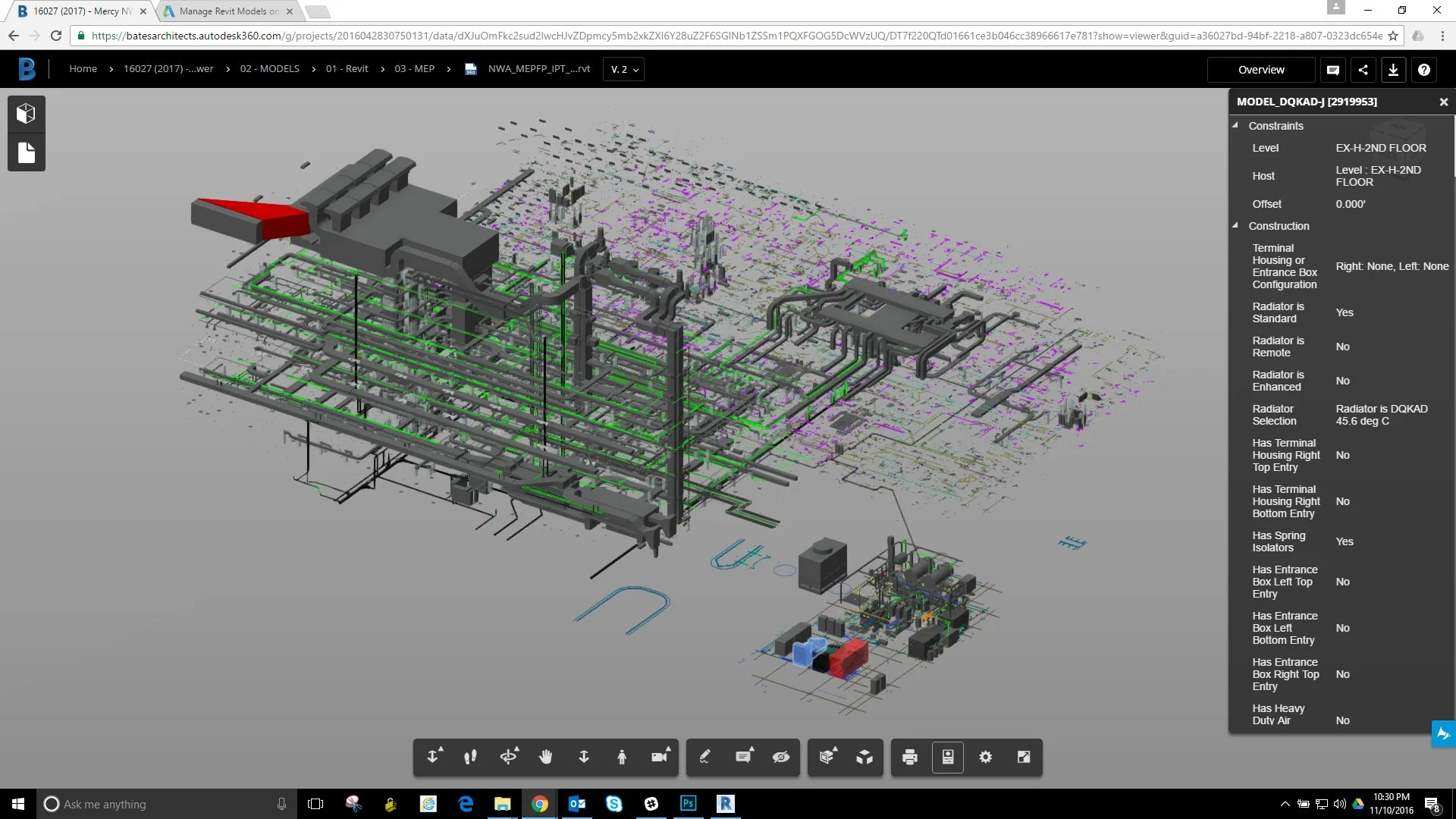Close the MODEL_DQKAD-J properties panel
The image size is (1456, 819).
(1443, 102)
